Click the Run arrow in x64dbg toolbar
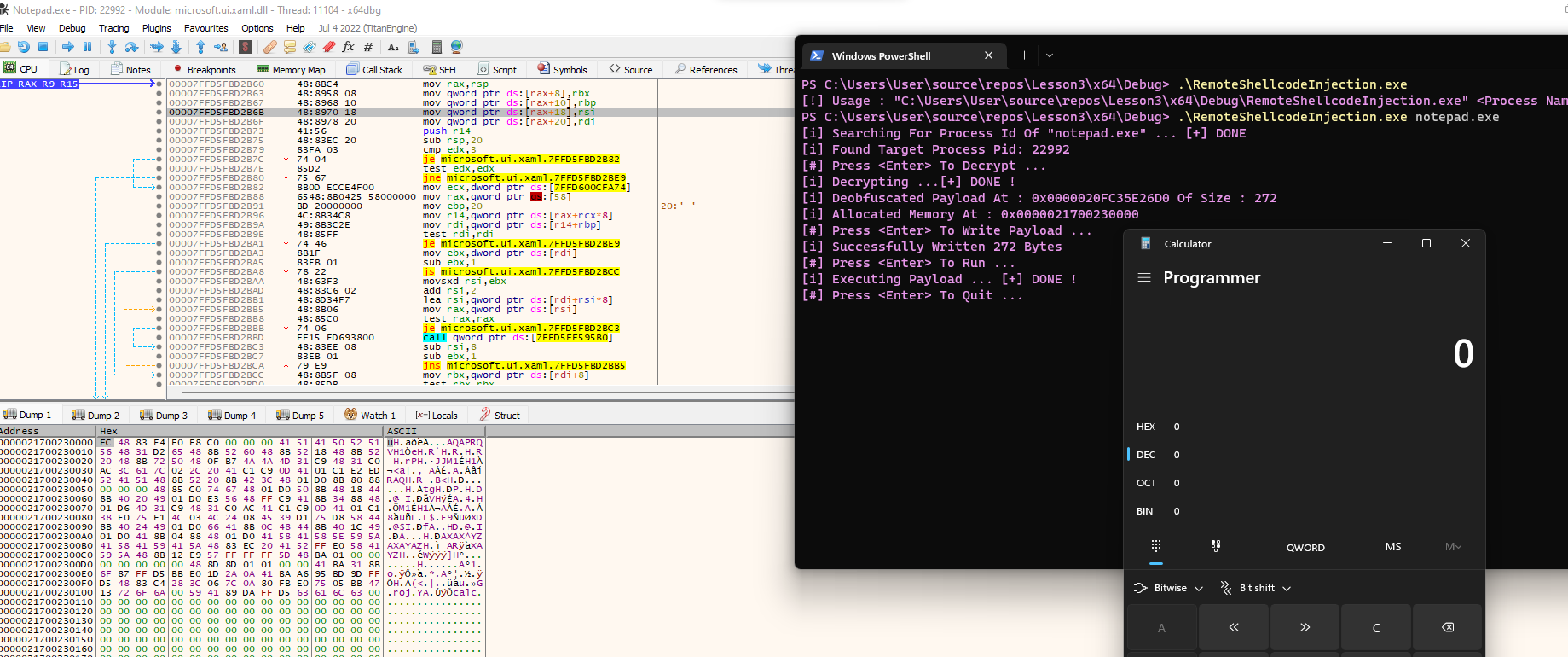This screenshot has width=1568, height=657. point(68,47)
